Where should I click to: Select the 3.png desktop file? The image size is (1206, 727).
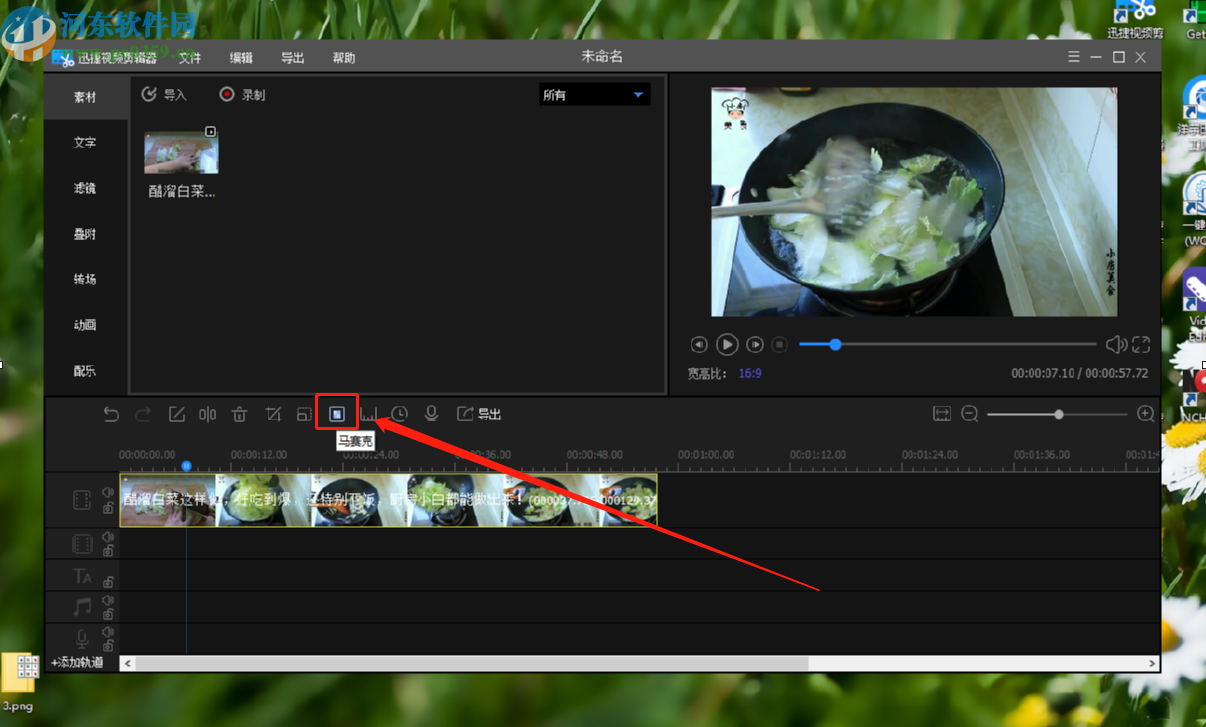point(18,683)
